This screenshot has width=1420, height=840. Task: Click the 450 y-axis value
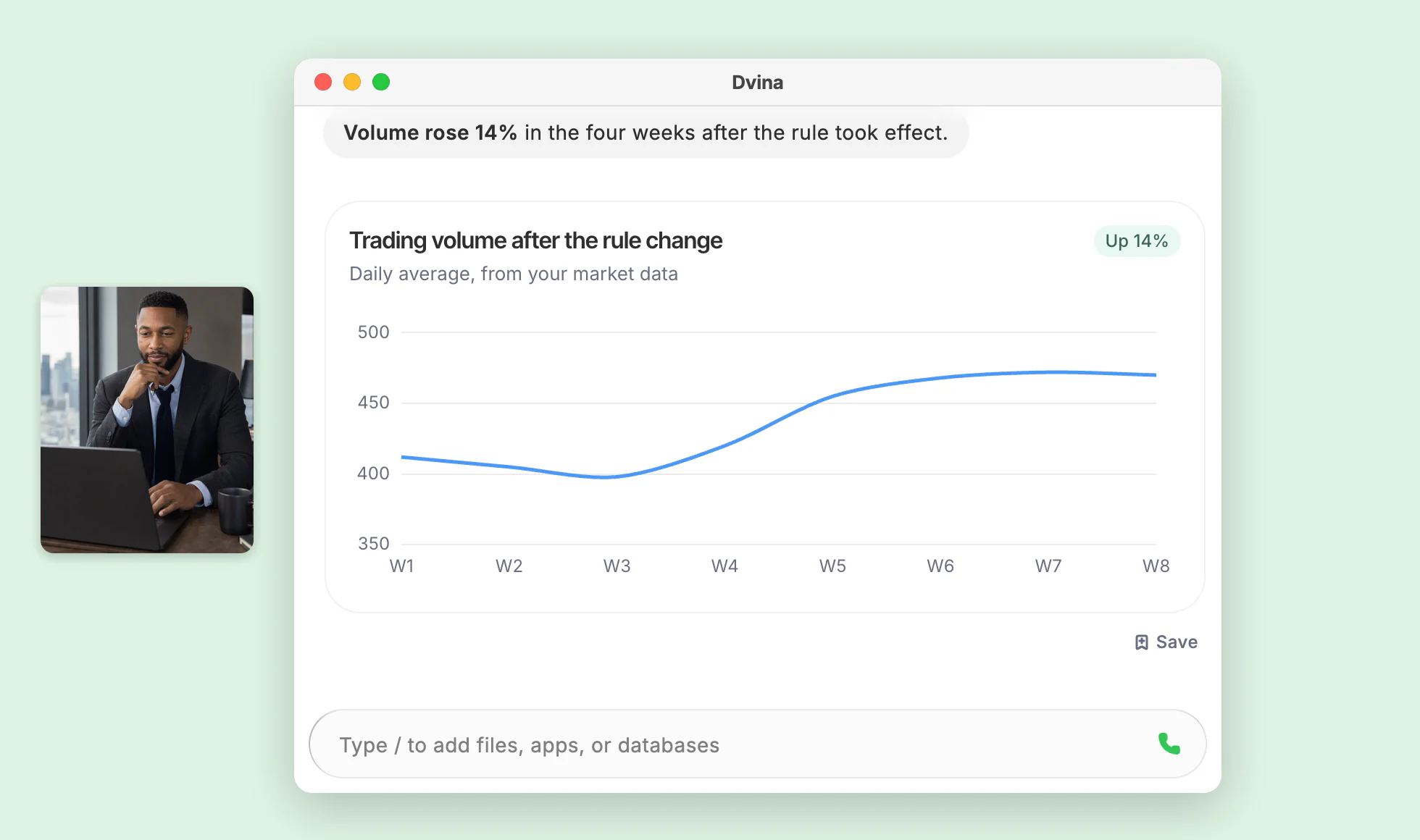374,403
